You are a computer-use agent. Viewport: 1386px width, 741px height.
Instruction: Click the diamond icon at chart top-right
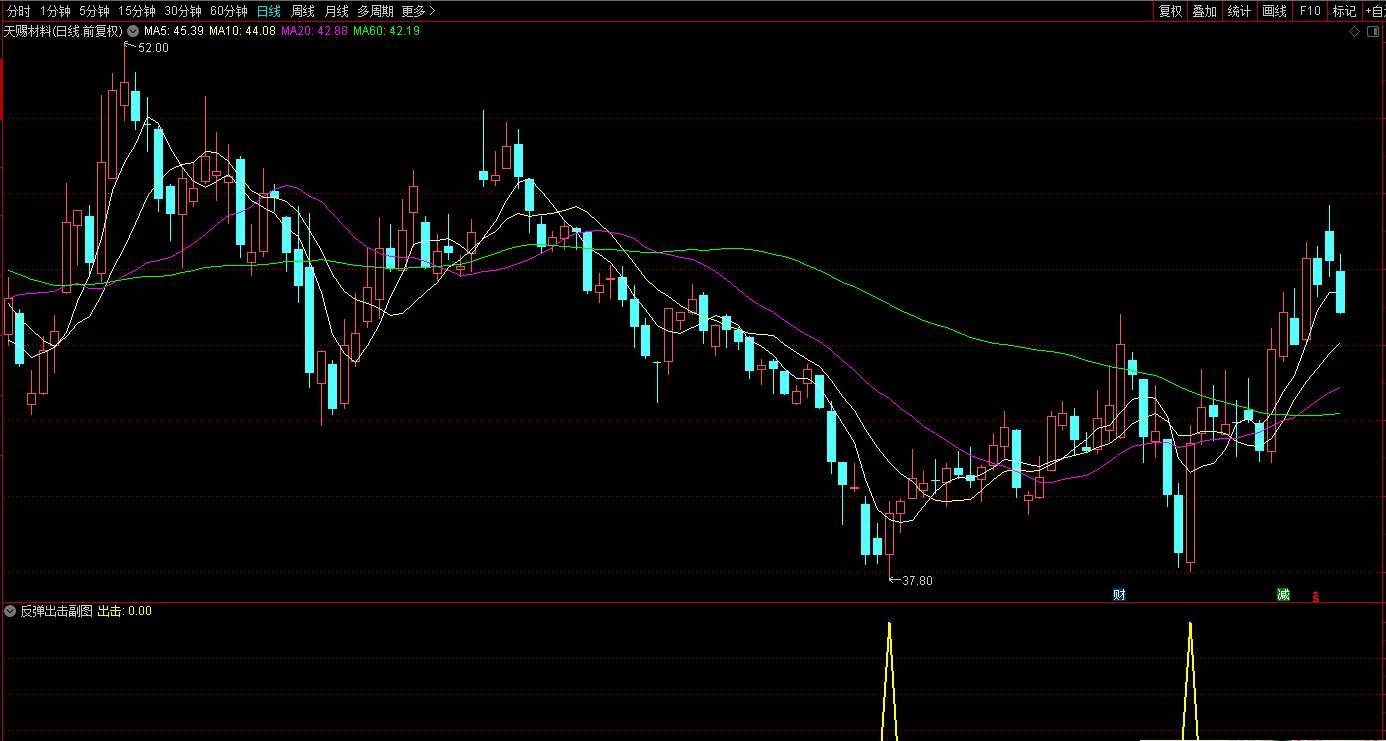pos(1355,31)
